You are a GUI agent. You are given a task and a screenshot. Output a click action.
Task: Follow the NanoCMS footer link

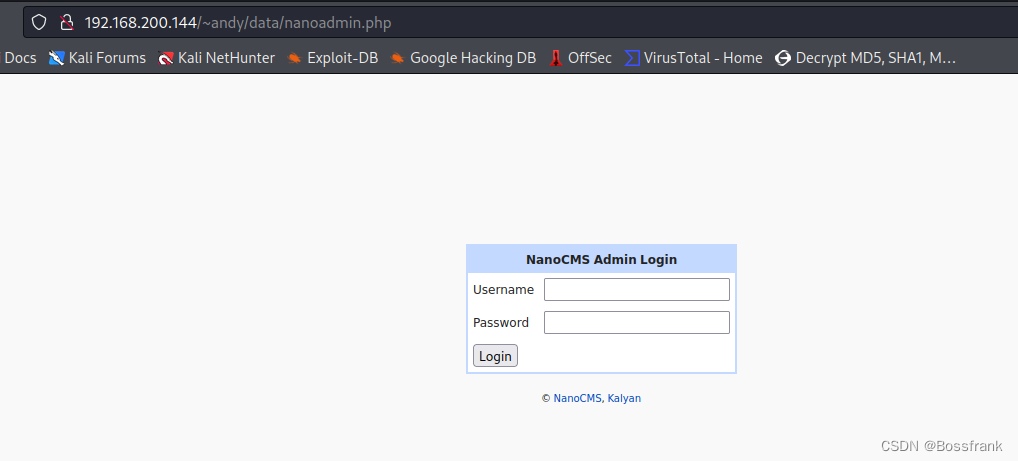click(x=578, y=399)
